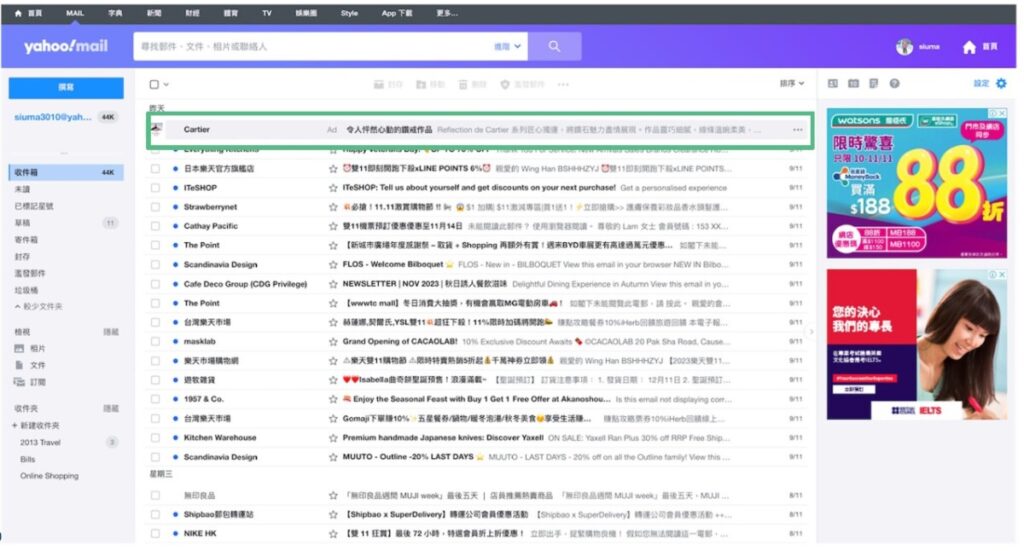Click the siuma profile avatar

(904, 46)
